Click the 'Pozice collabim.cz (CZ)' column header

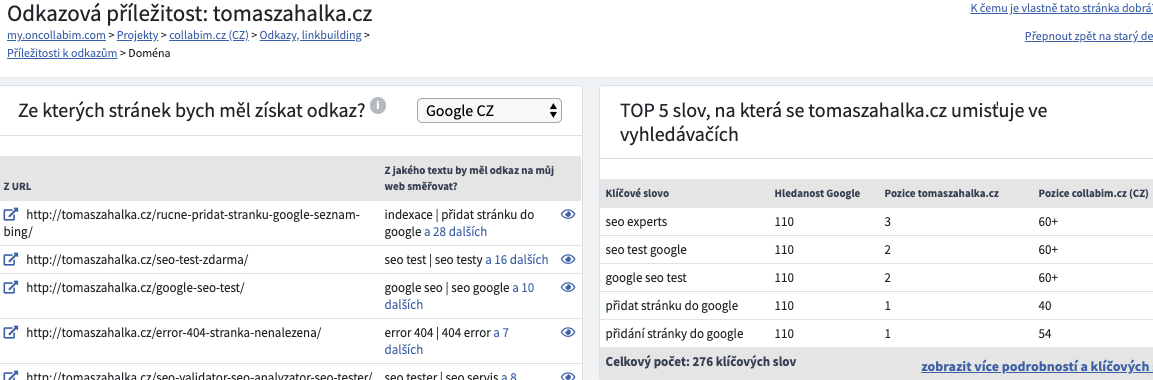point(1093,194)
